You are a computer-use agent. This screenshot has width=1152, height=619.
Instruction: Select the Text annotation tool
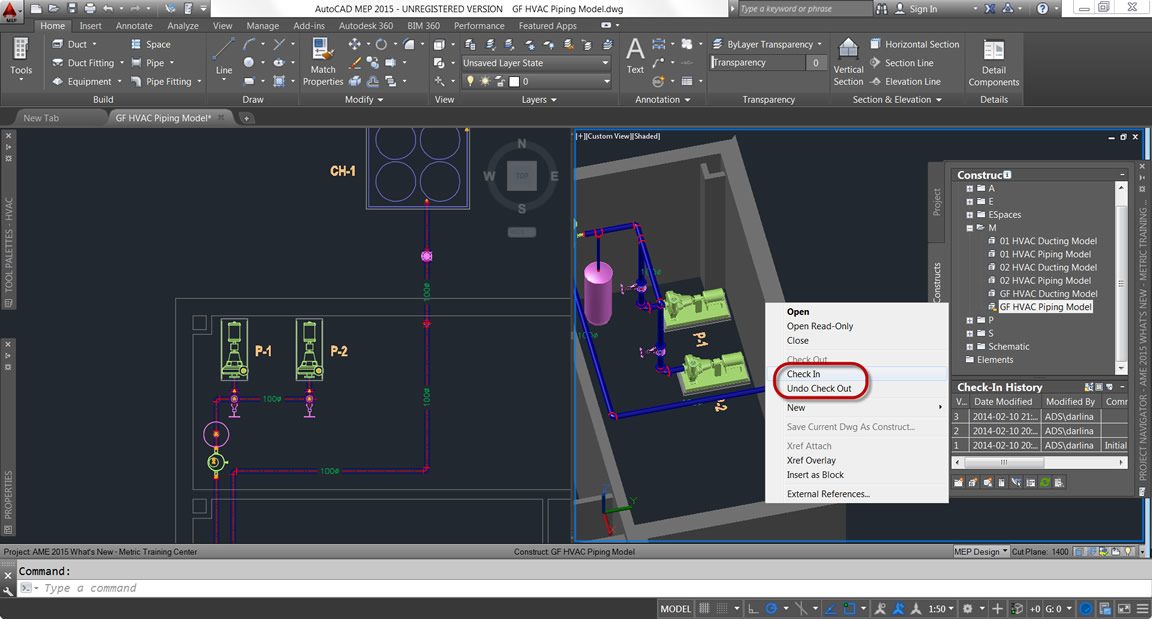[635, 56]
